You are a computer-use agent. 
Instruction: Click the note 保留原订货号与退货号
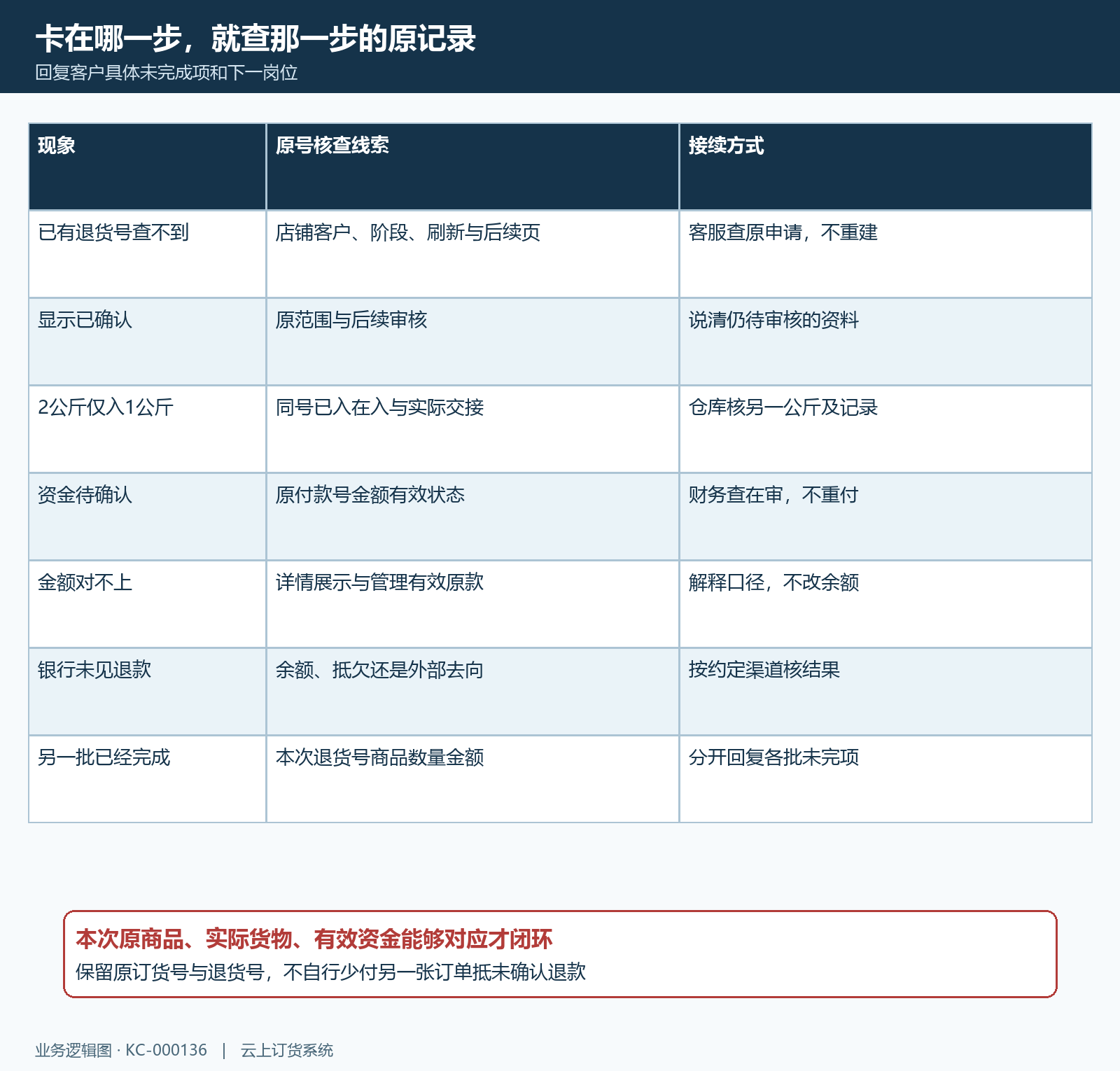coord(170,972)
